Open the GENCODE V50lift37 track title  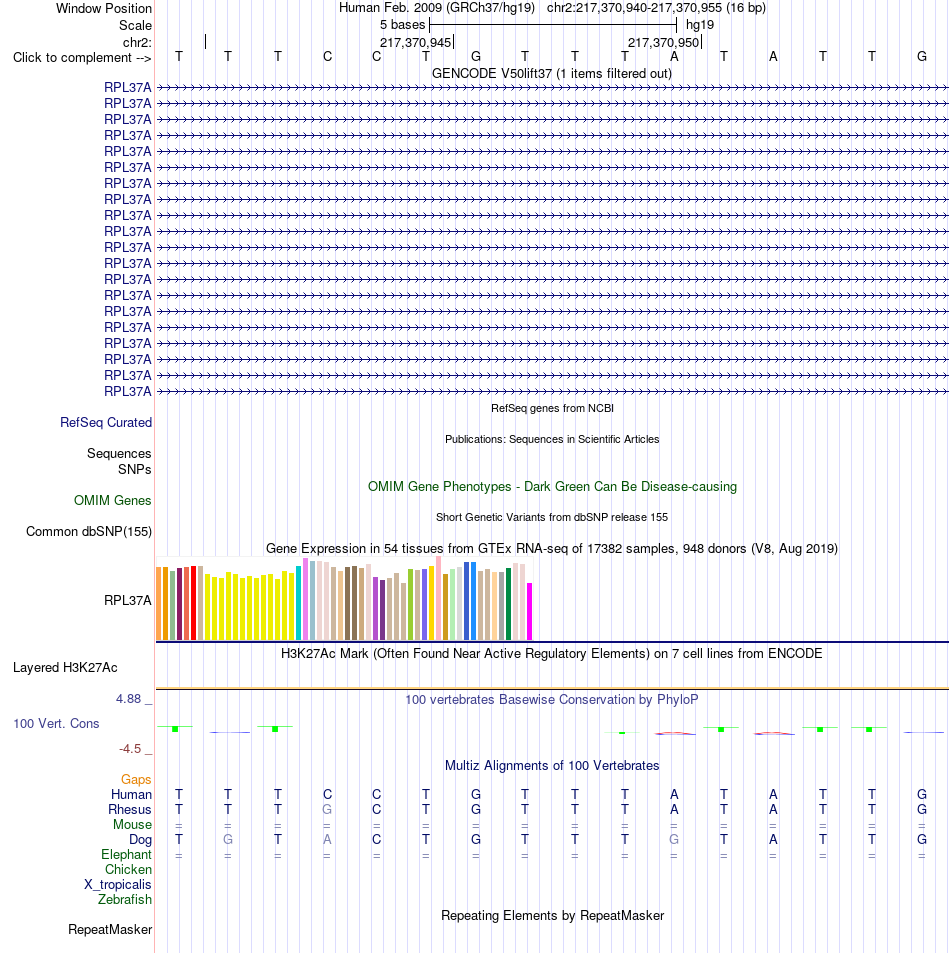[552, 74]
